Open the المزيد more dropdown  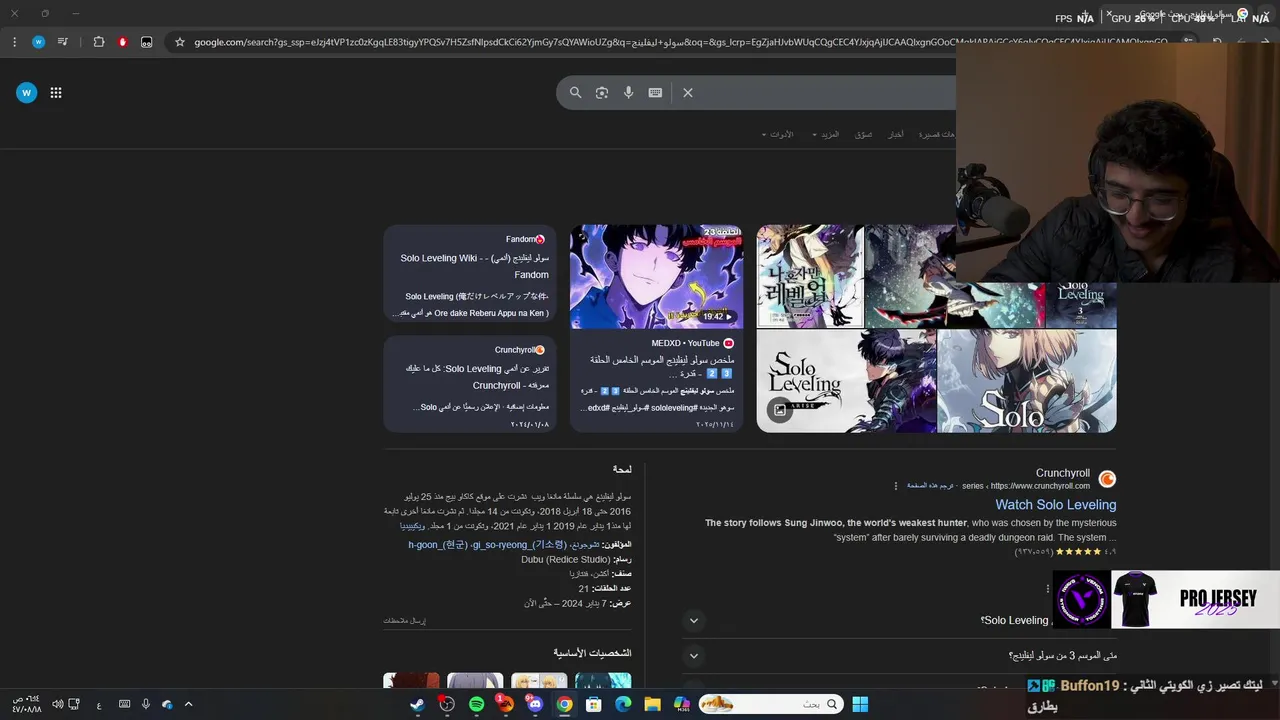tap(826, 134)
